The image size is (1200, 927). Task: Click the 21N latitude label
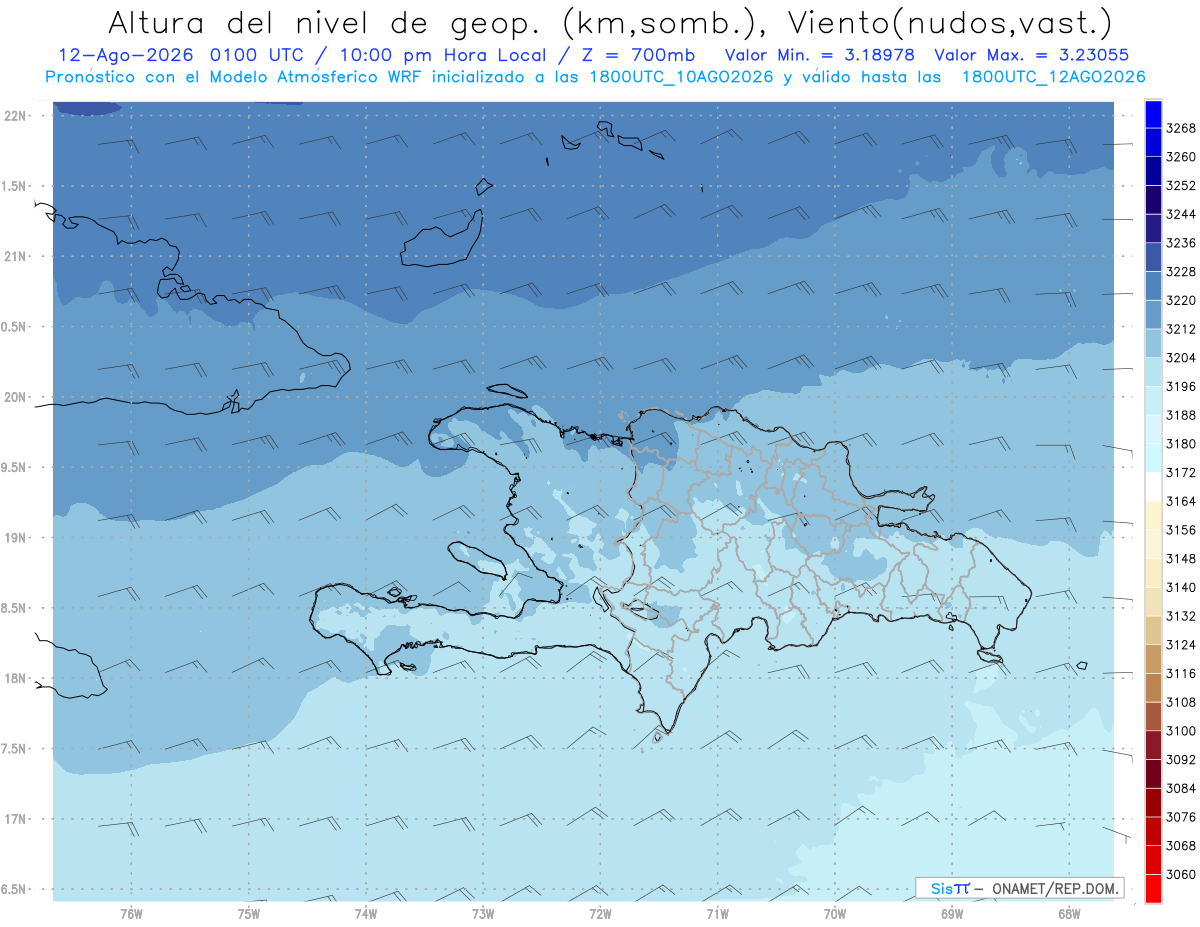pyautogui.click(x=15, y=256)
